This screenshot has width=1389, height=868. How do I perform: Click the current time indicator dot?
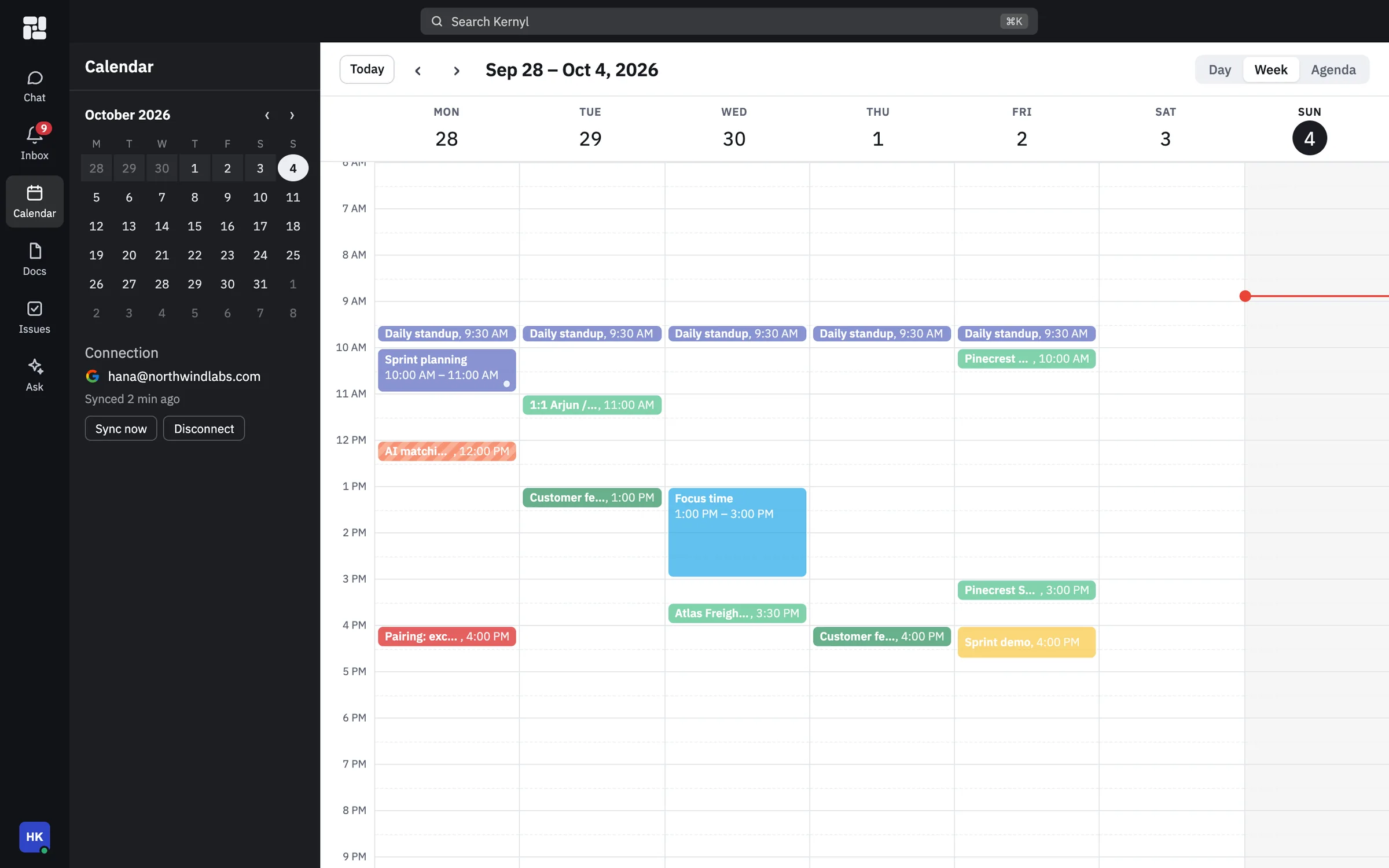point(1245,296)
